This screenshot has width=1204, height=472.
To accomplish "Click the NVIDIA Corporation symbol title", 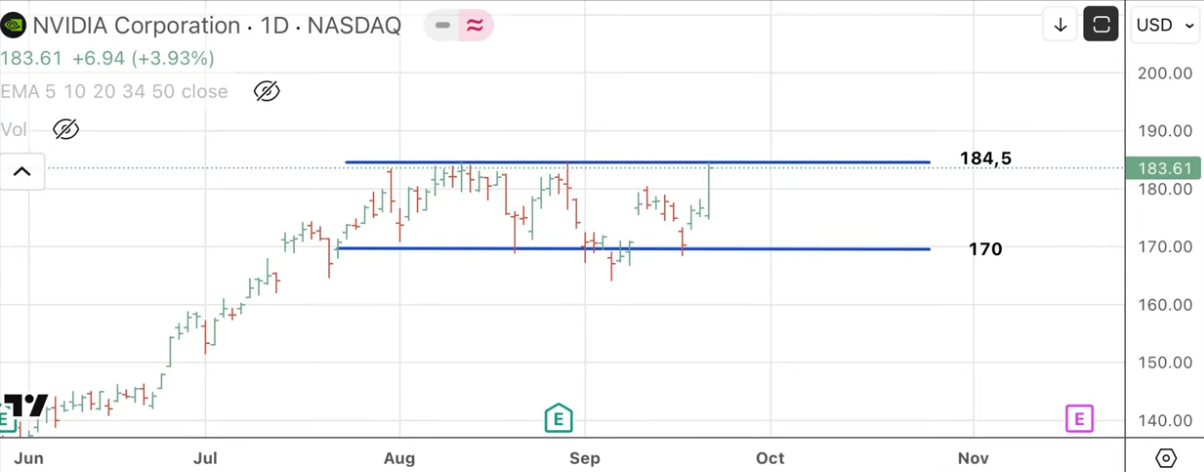I will (135, 25).
